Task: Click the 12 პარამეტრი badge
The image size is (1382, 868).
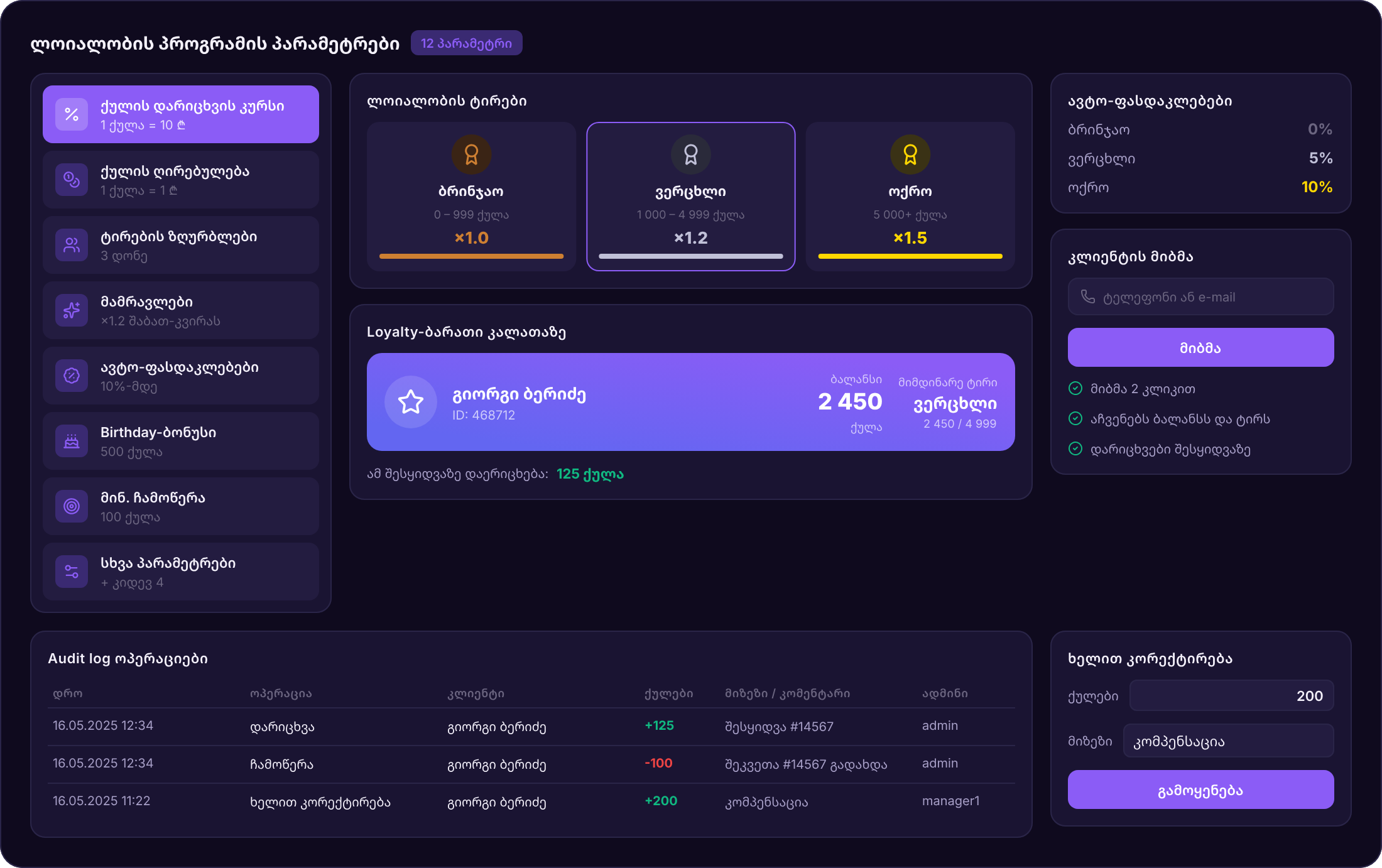Action: 466,43
